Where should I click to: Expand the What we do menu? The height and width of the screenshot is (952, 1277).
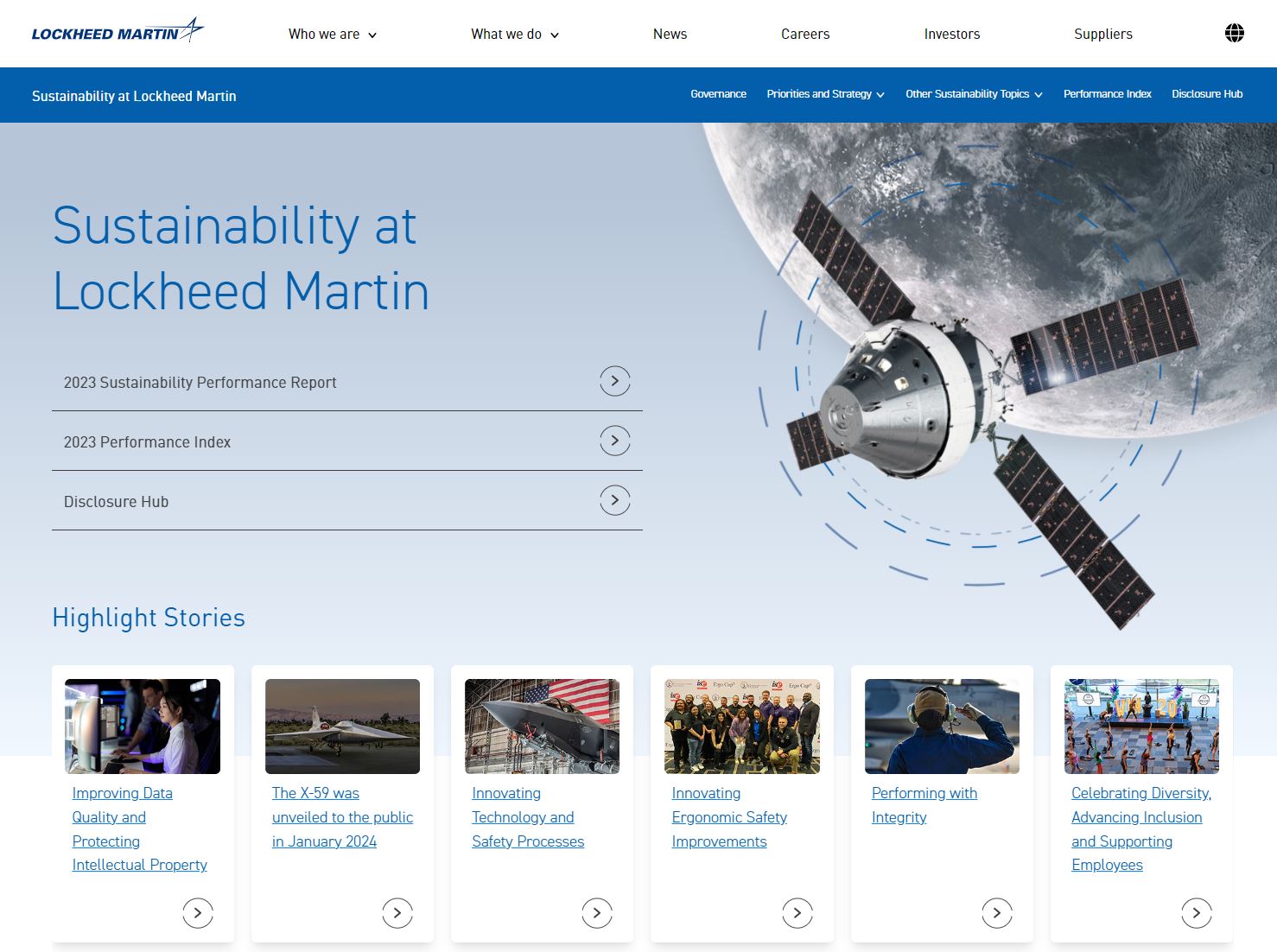coord(515,35)
